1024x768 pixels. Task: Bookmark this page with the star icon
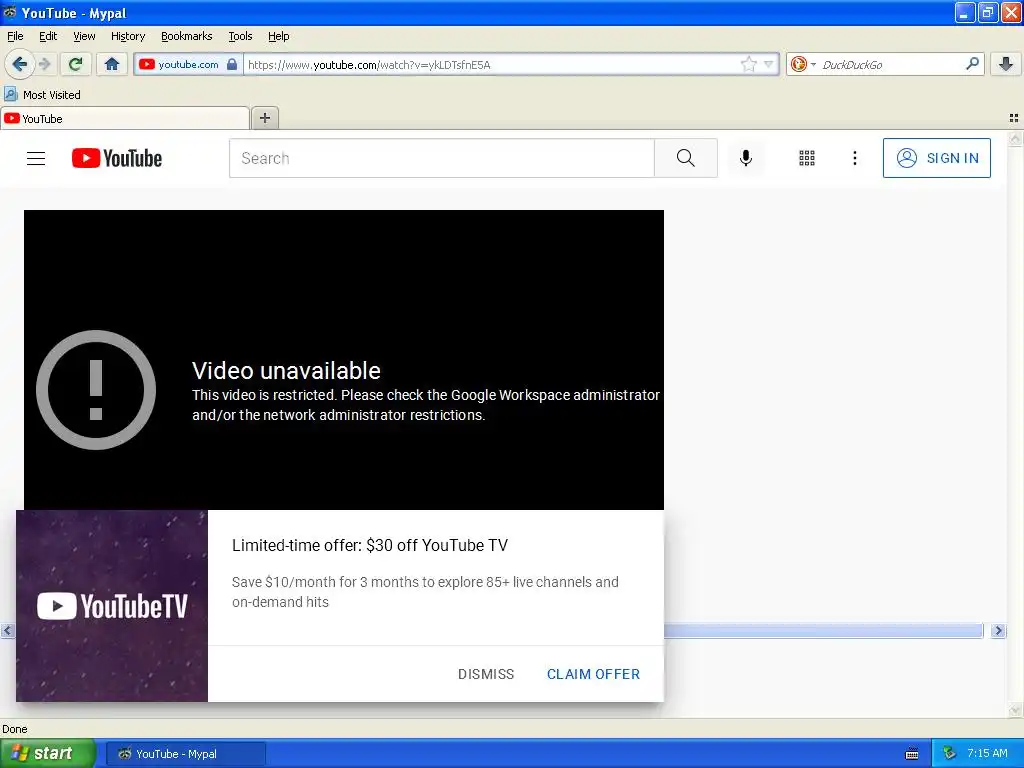coord(748,64)
